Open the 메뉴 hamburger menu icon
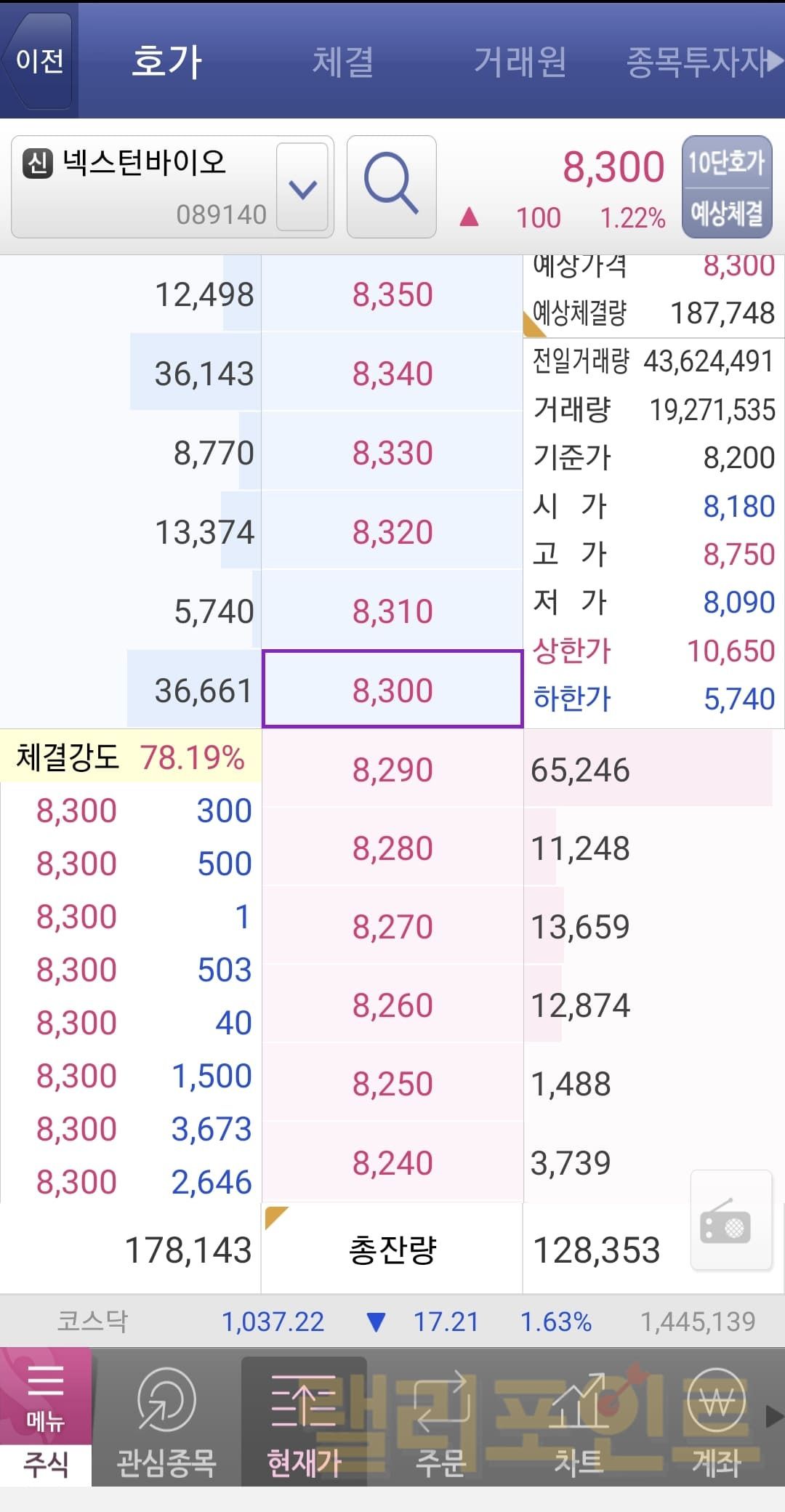Image resolution: width=785 pixels, height=1512 pixels. click(x=45, y=1396)
